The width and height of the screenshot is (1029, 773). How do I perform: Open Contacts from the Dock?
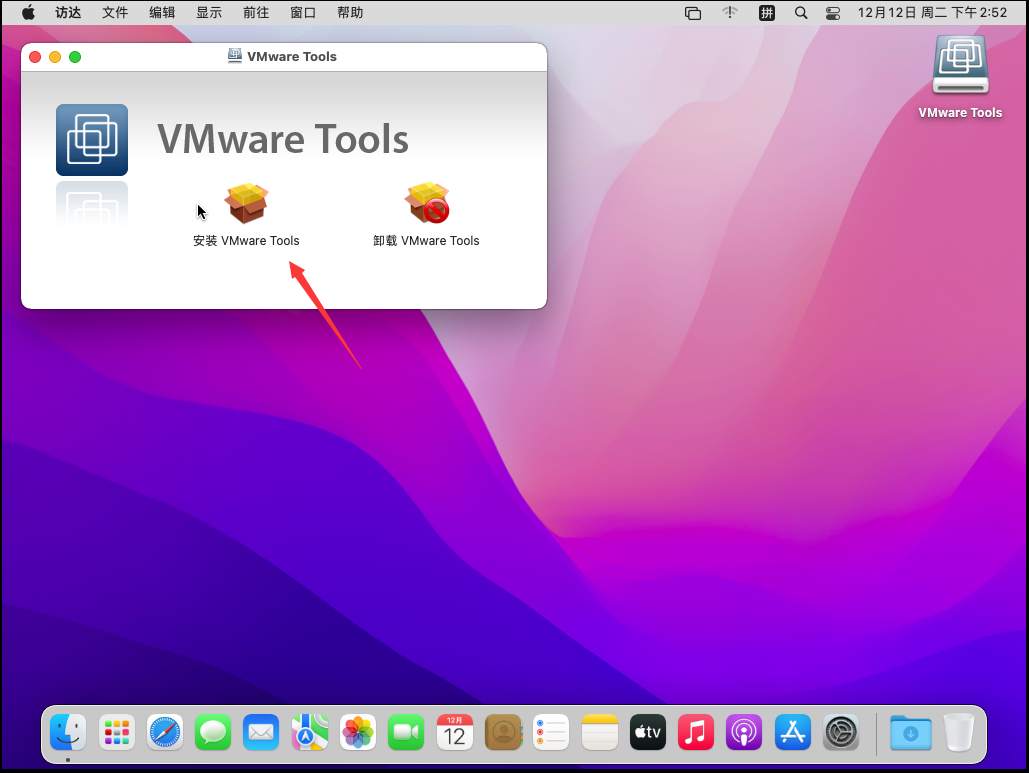pos(503,732)
